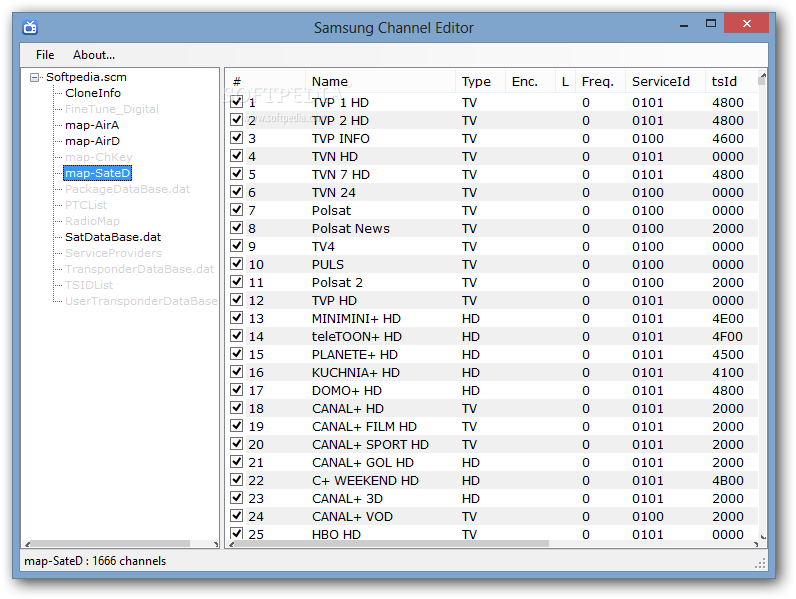The height and width of the screenshot is (599, 796).
Task: Click greyed TransponderDataBase.dat tree item
Action: tap(140, 269)
